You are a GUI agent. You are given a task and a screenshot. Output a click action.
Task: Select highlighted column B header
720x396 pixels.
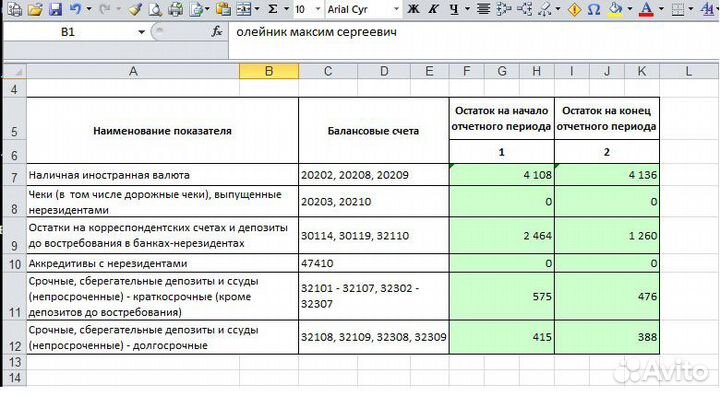(269, 72)
